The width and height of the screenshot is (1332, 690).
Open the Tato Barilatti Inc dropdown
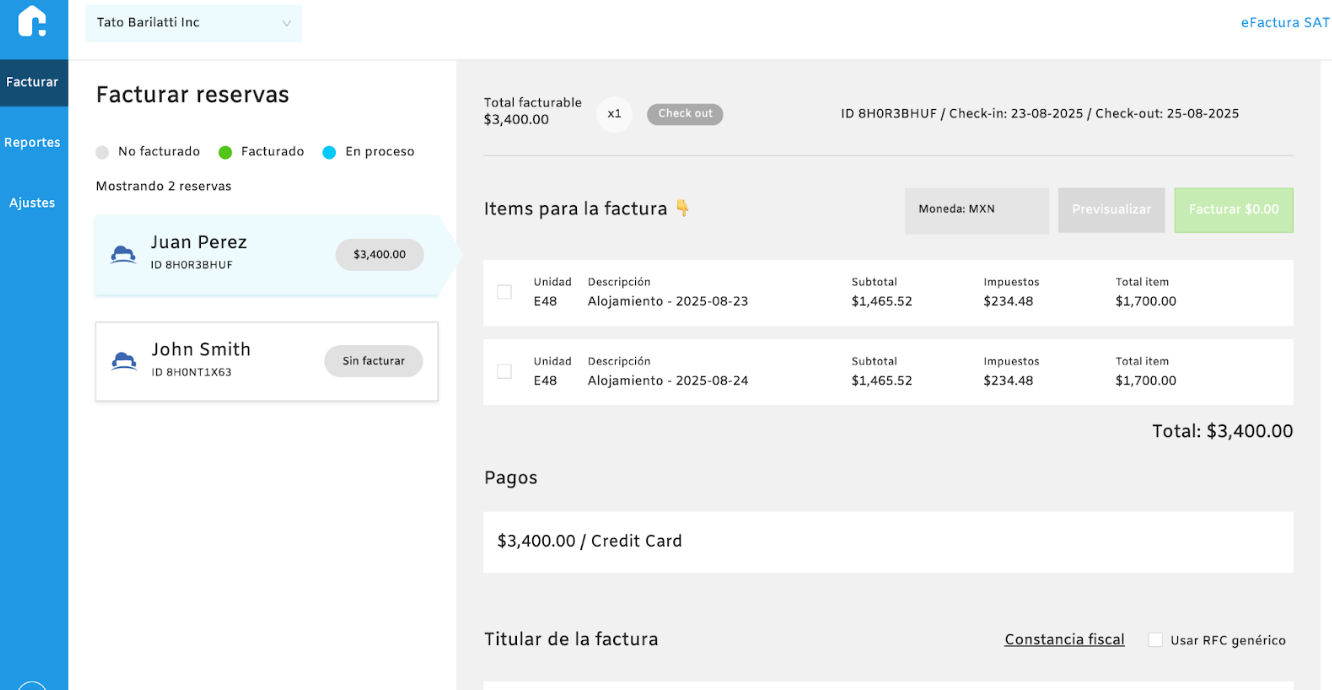tap(194, 23)
